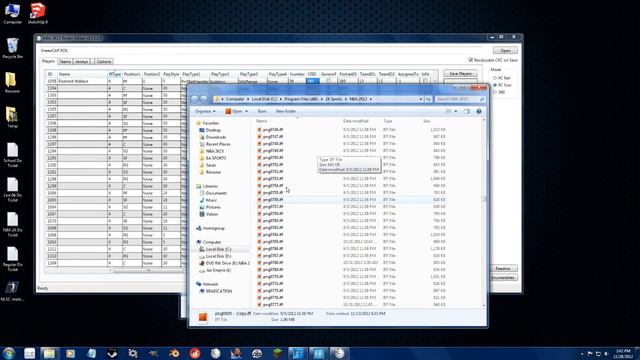
Task: Select Documents under Libraries
Action: 216,193
